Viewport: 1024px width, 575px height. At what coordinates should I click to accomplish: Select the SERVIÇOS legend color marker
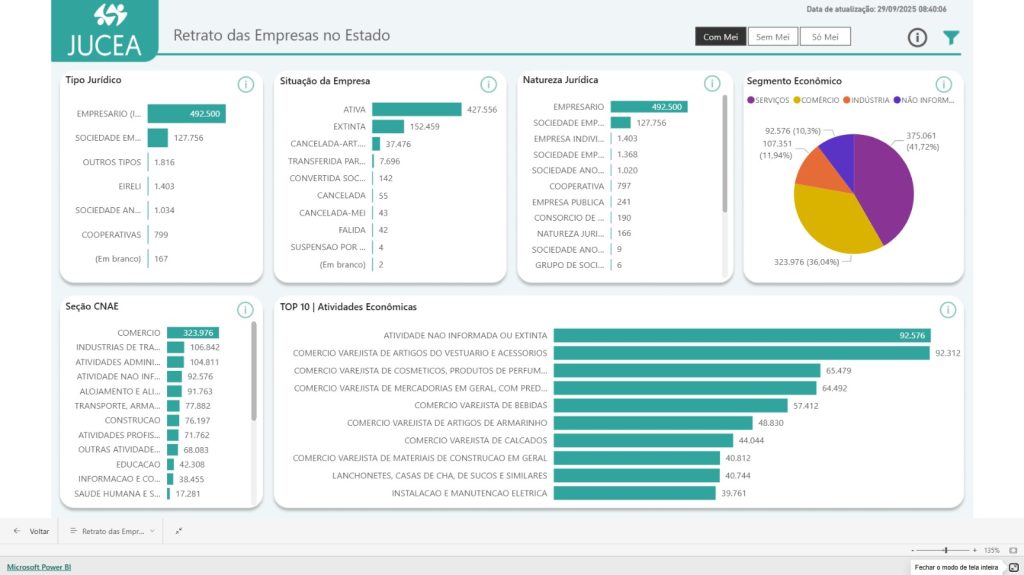click(751, 100)
